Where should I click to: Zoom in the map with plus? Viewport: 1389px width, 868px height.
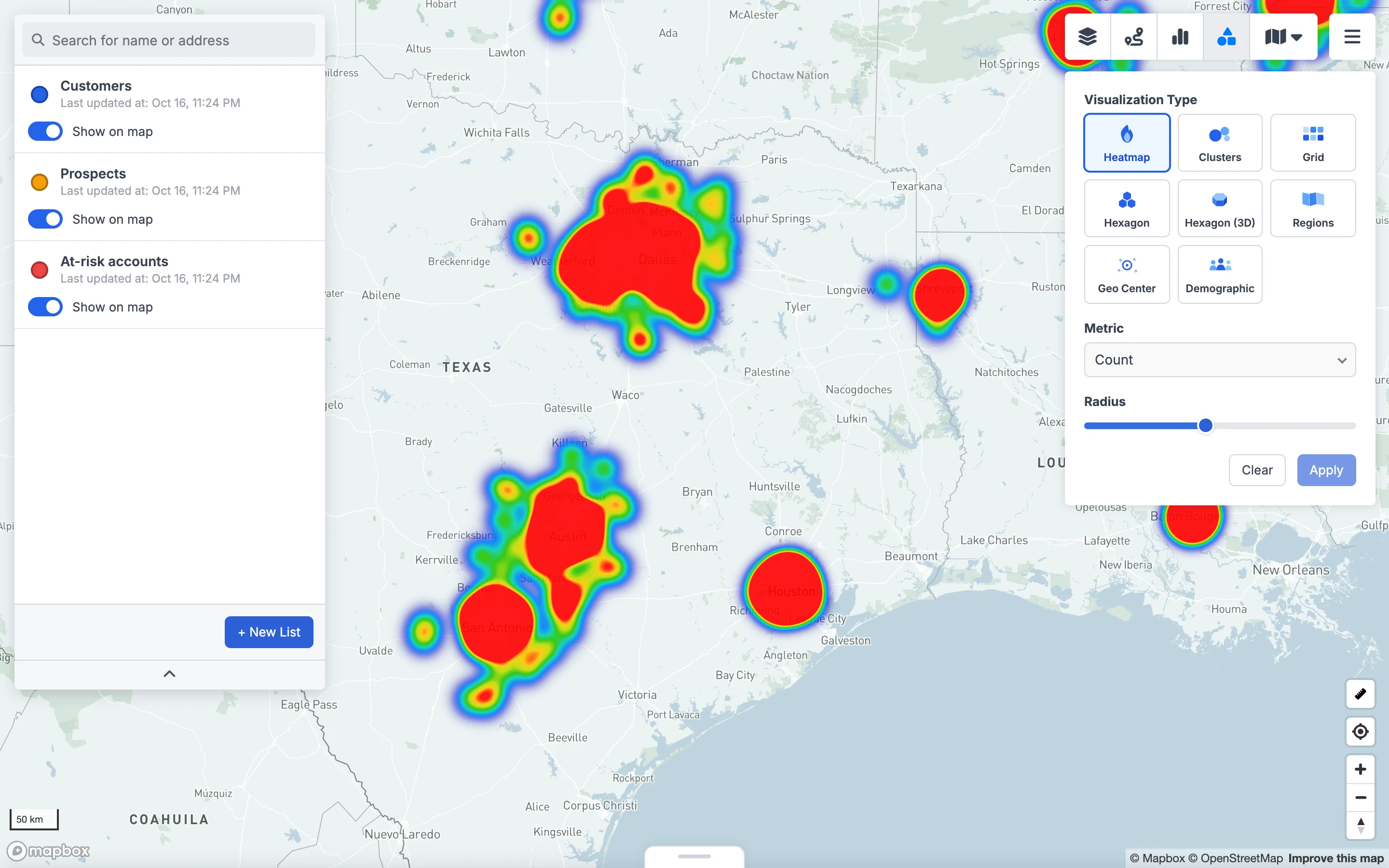click(1360, 769)
